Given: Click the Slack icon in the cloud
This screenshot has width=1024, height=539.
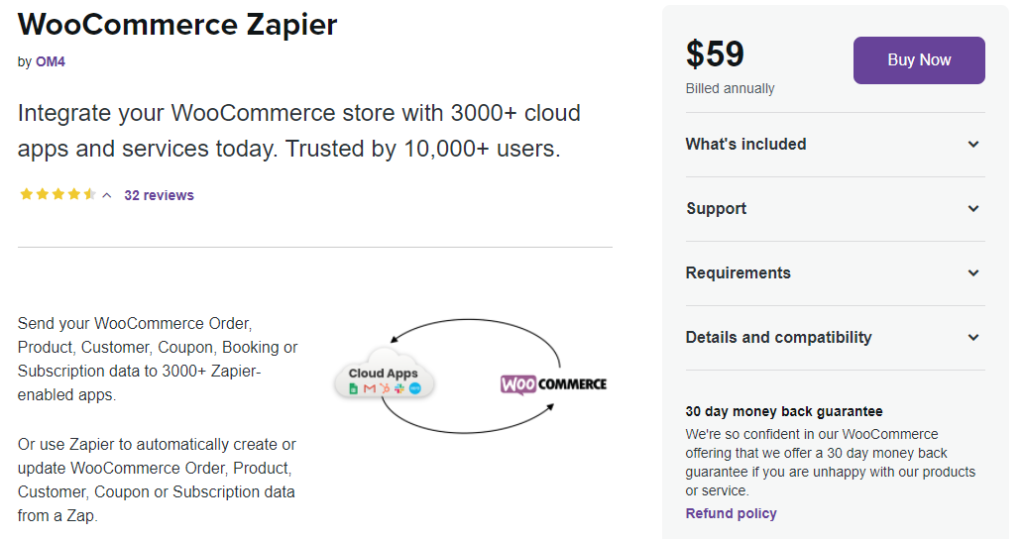Looking at the screenshot, I should 400,388.
